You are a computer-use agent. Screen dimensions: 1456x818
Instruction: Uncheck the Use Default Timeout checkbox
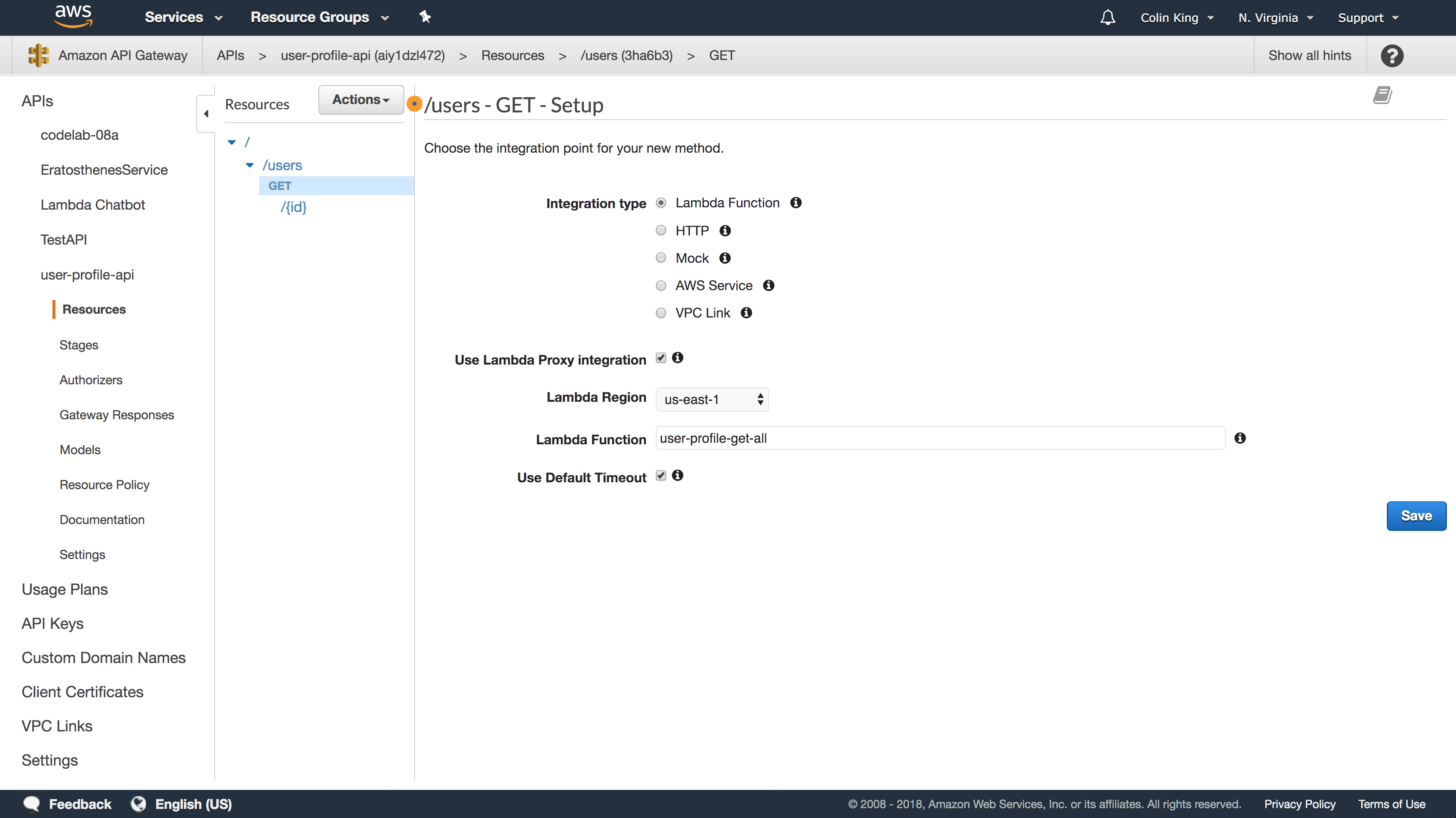pos(661,475)
